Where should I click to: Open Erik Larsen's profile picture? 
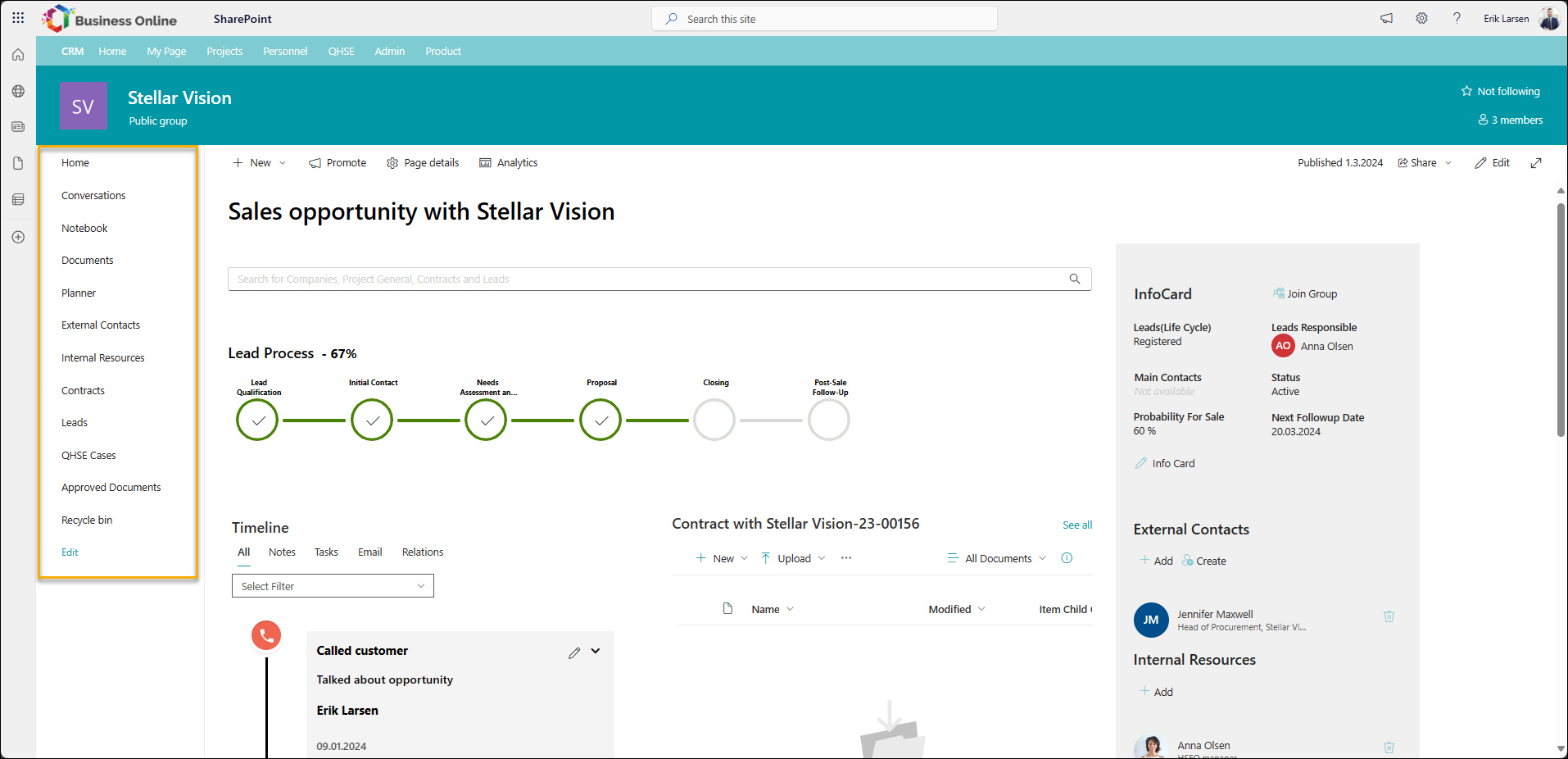coord(1549,18)
